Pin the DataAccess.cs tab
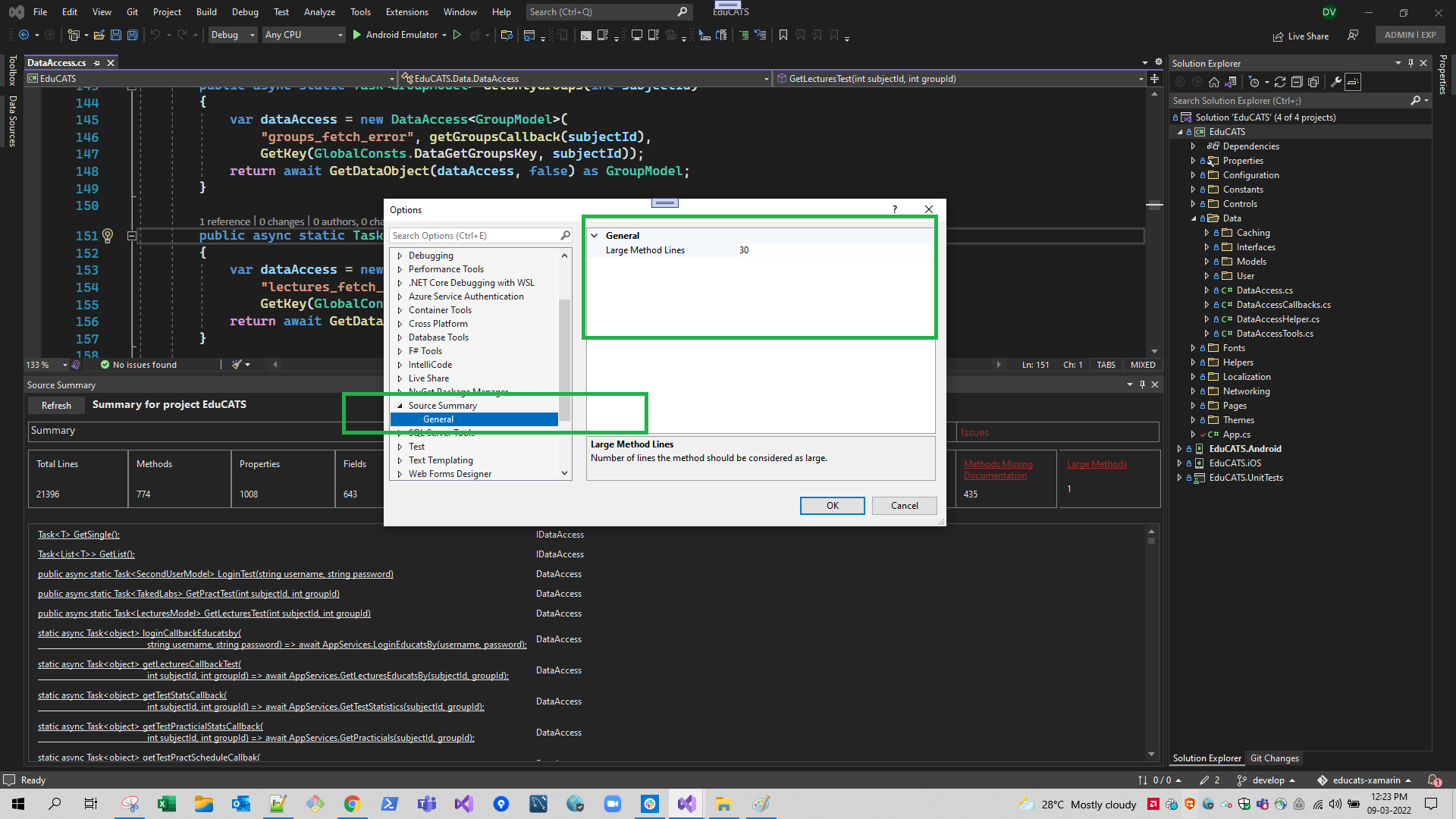The image size is (1456, 819). click(x=97, y=63)
